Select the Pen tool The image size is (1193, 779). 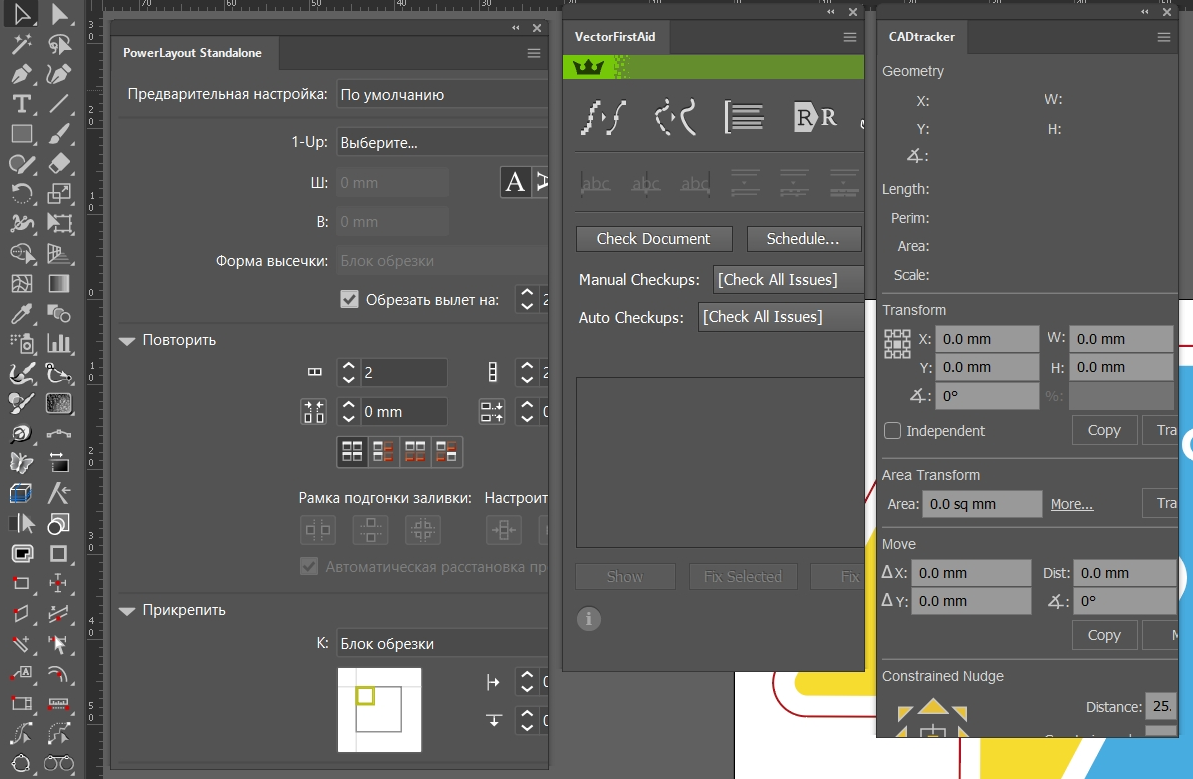21,74
